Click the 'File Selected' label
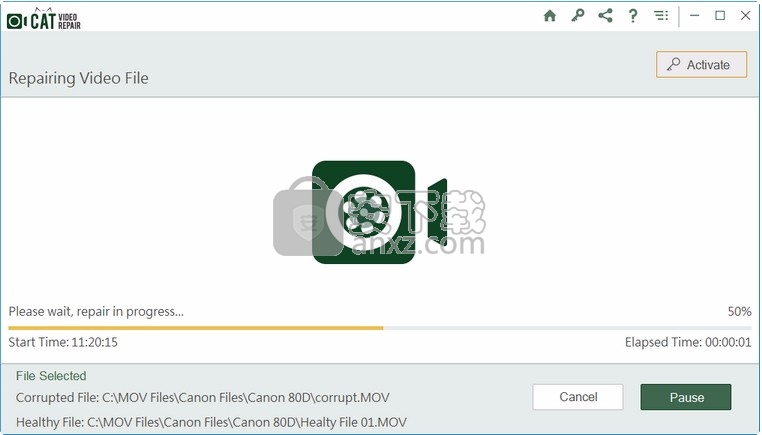Viewport: 762px width, 435px height. [x=51, y=376]
